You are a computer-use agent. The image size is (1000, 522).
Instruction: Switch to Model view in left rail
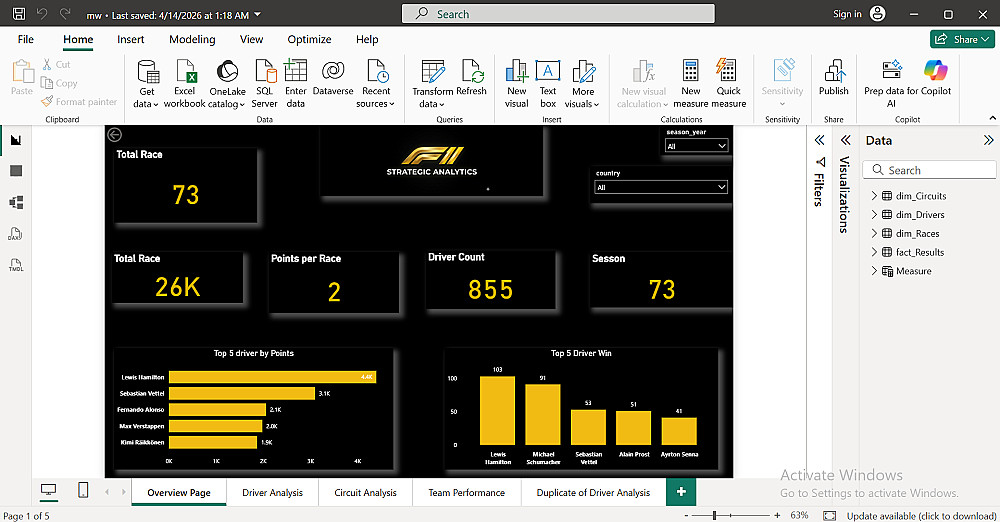(x=16, y=202)
